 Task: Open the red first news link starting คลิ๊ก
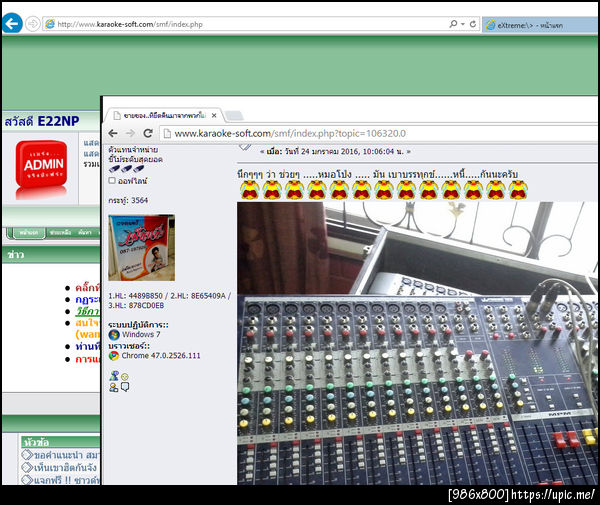click(88, 287)
